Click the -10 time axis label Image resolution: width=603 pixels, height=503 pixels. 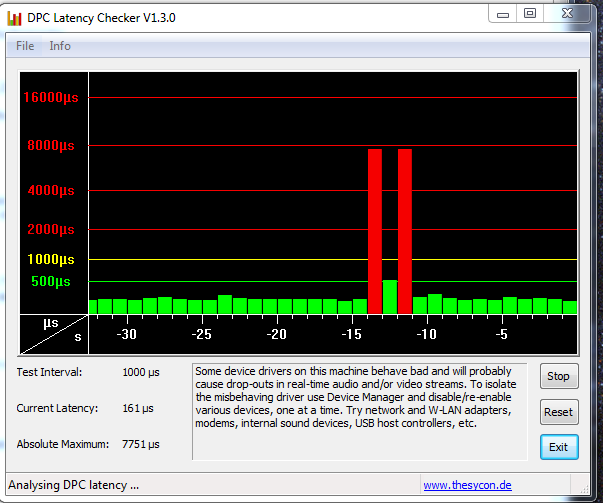tap(426, 334)
